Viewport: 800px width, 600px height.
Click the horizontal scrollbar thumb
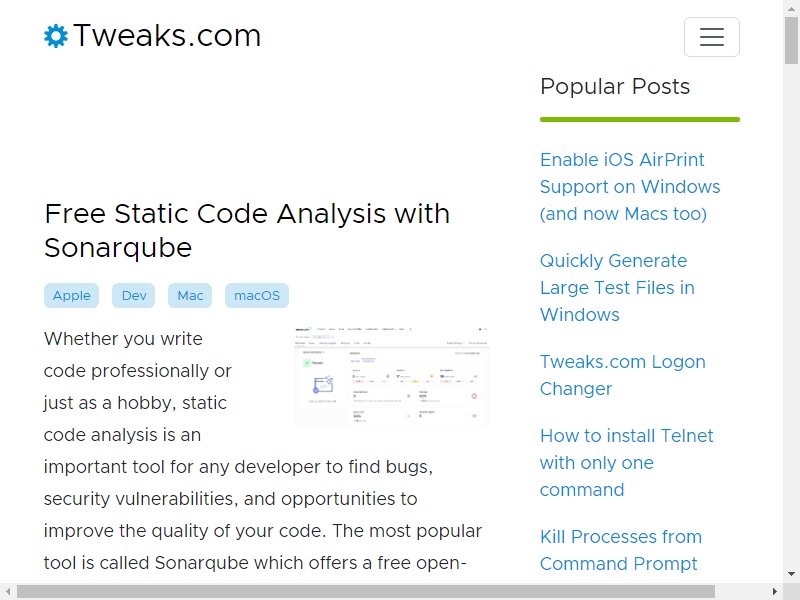click(366, 592)
